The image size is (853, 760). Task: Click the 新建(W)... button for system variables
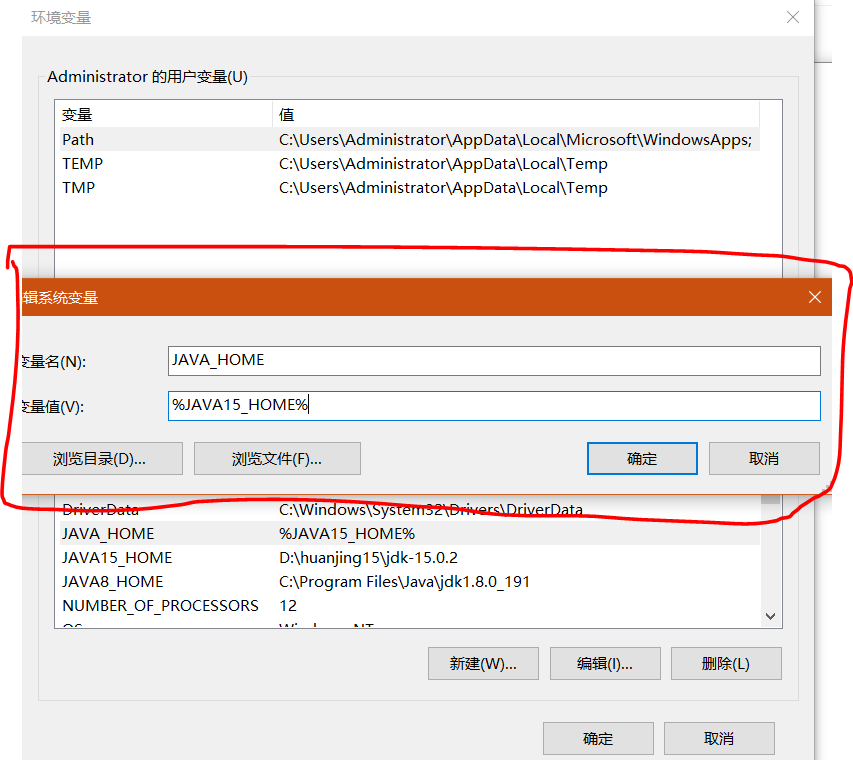tap(483, 663)
